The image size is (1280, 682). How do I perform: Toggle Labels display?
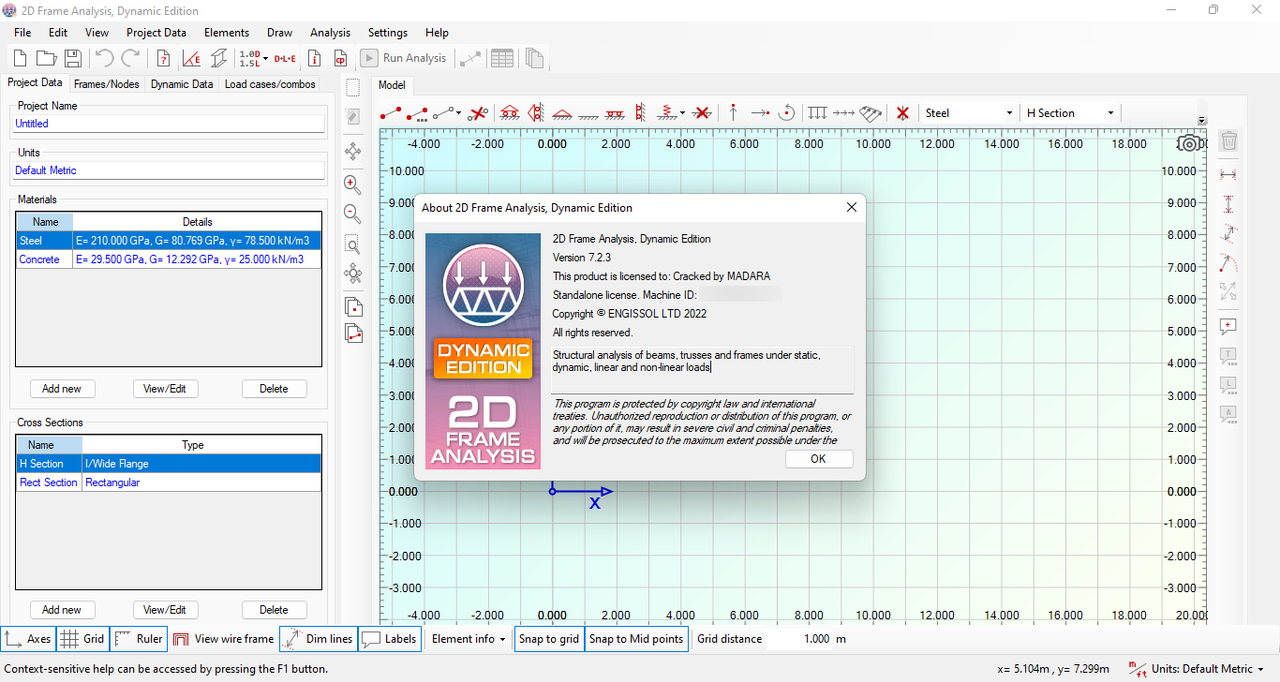click(389, 639)
